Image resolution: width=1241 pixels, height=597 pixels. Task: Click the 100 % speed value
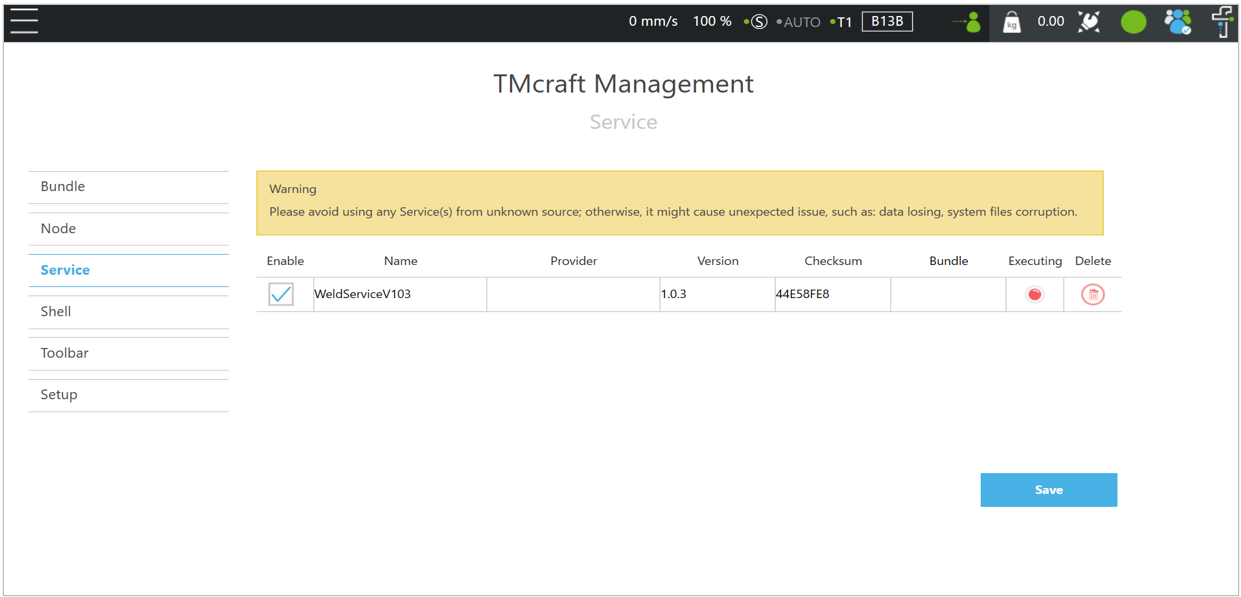712,21
